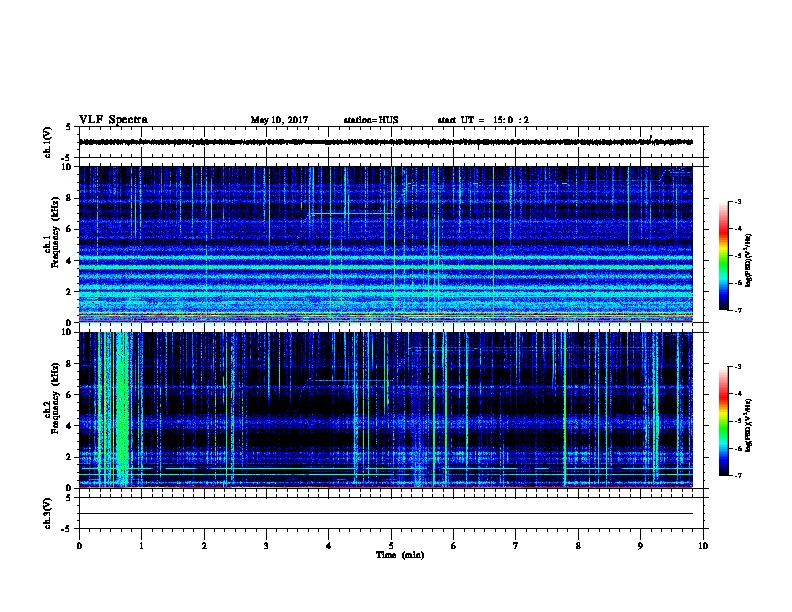Click the "-7" tick on ch.2 colorbar
This screenshot has height=612, width=792.
pos(737,476)
